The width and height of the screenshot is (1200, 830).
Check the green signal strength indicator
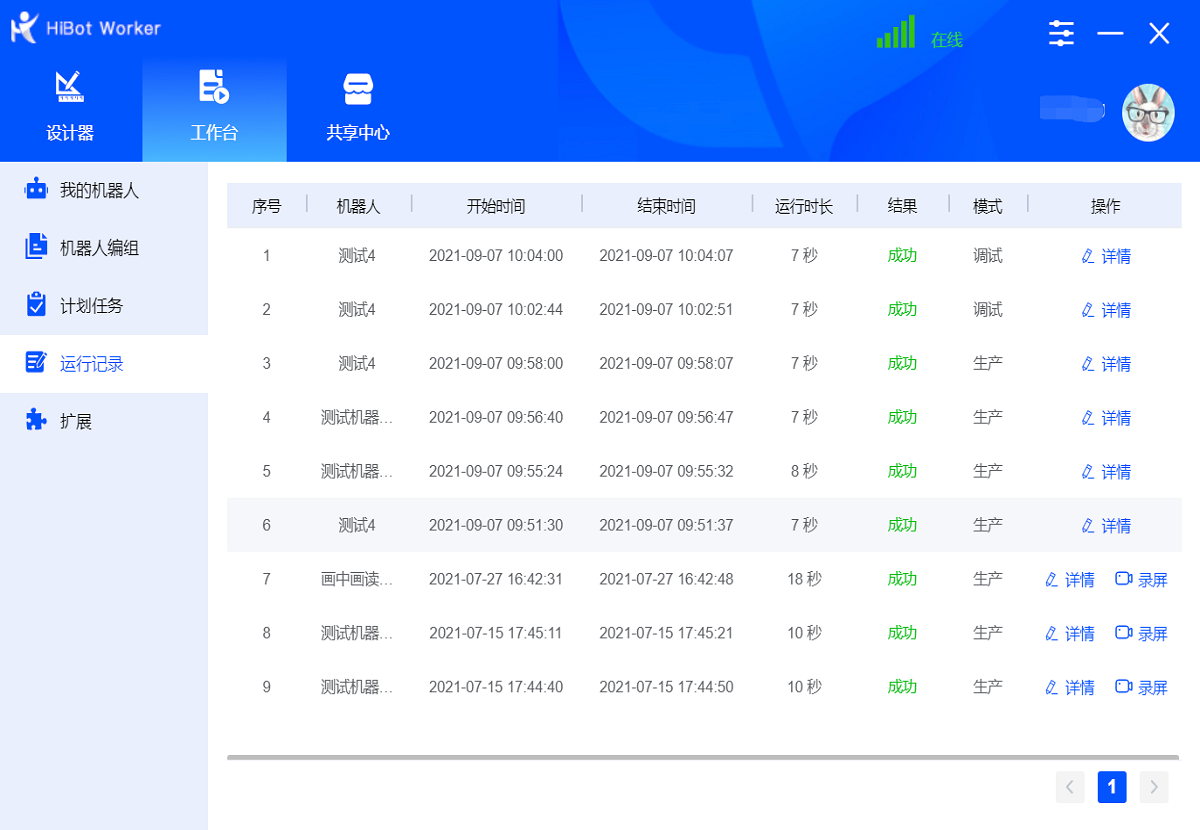coord(895,34)
